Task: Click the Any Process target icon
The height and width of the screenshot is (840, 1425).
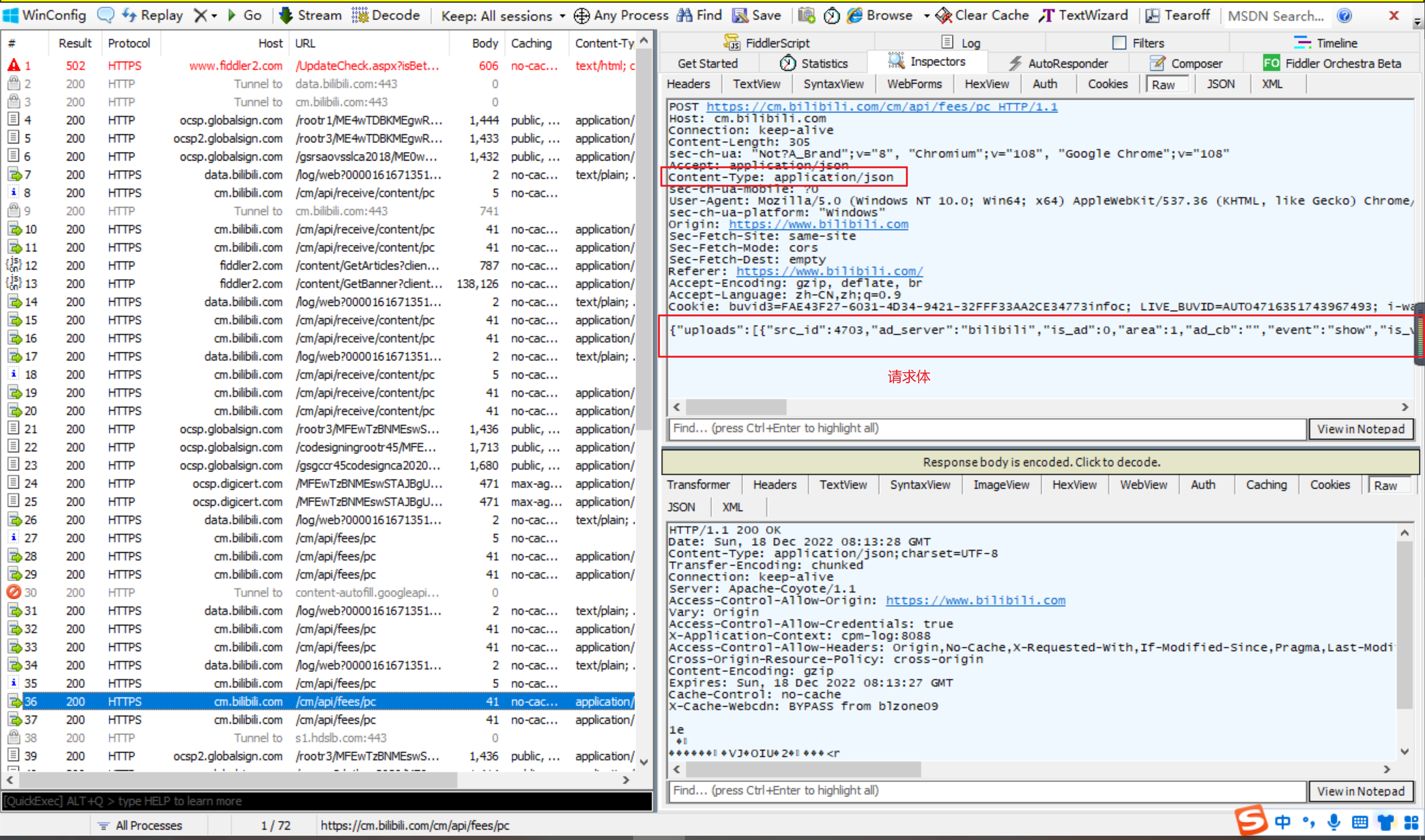Action: coord(581,15)
